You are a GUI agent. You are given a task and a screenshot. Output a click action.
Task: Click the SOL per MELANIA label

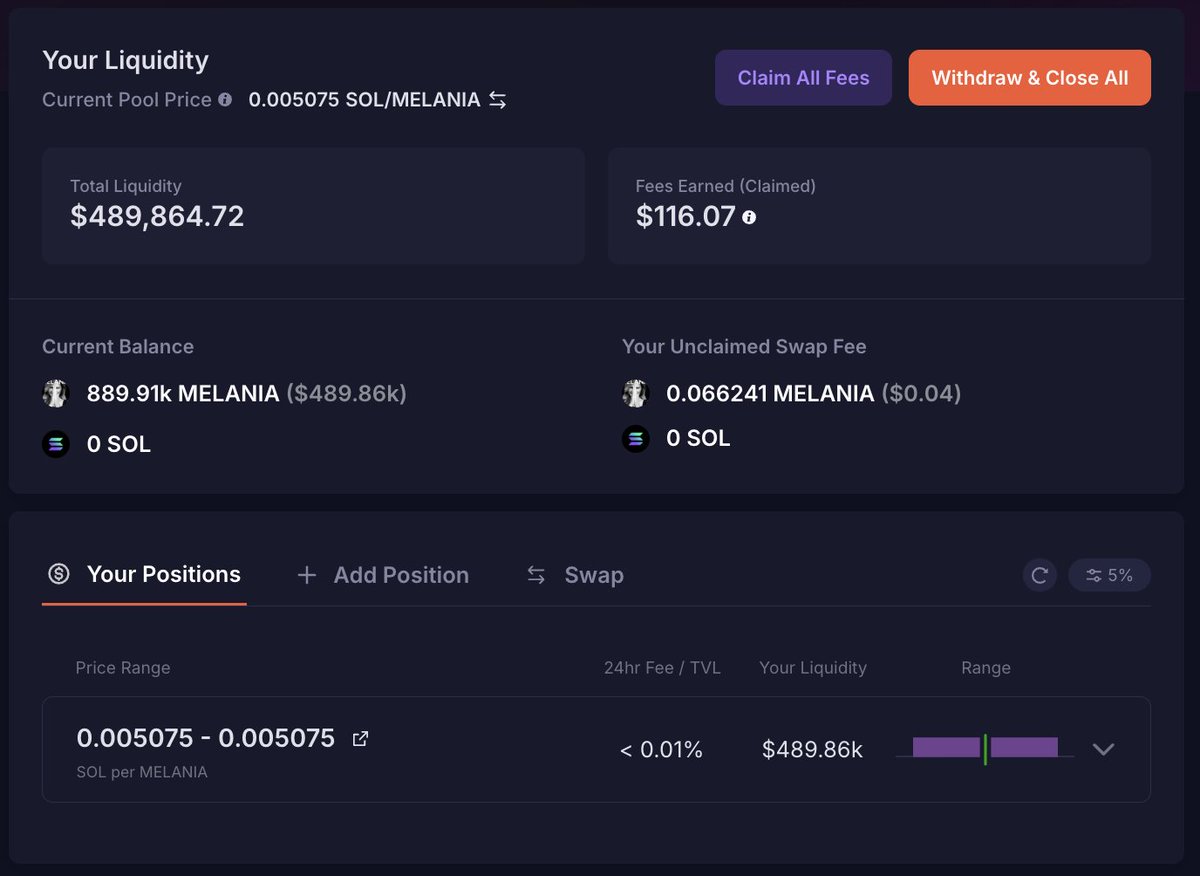pos(142,772)
